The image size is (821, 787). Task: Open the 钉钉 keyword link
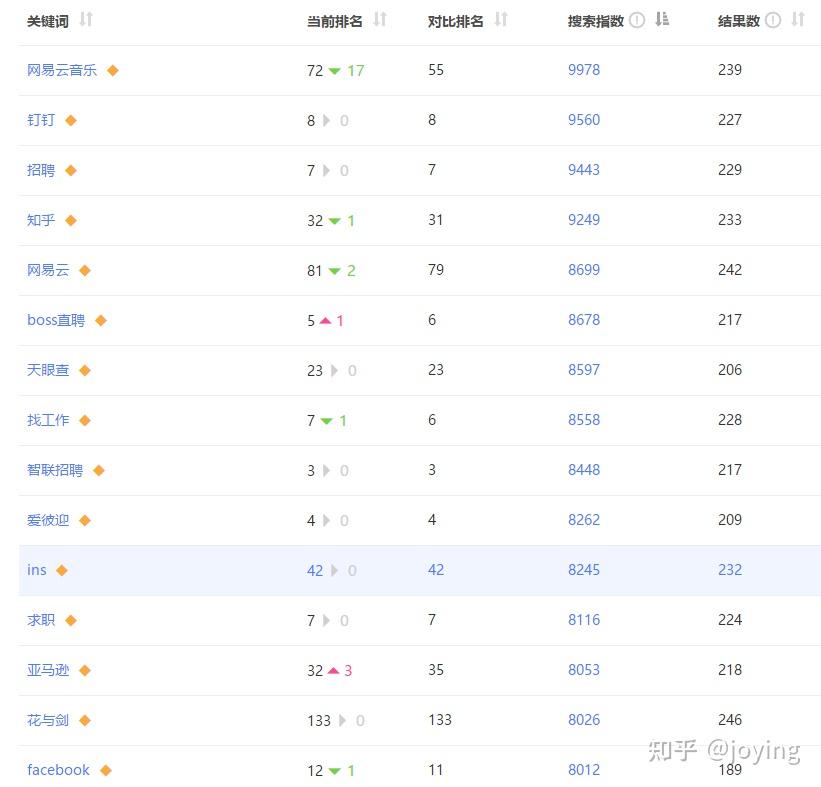pos(41,120)
